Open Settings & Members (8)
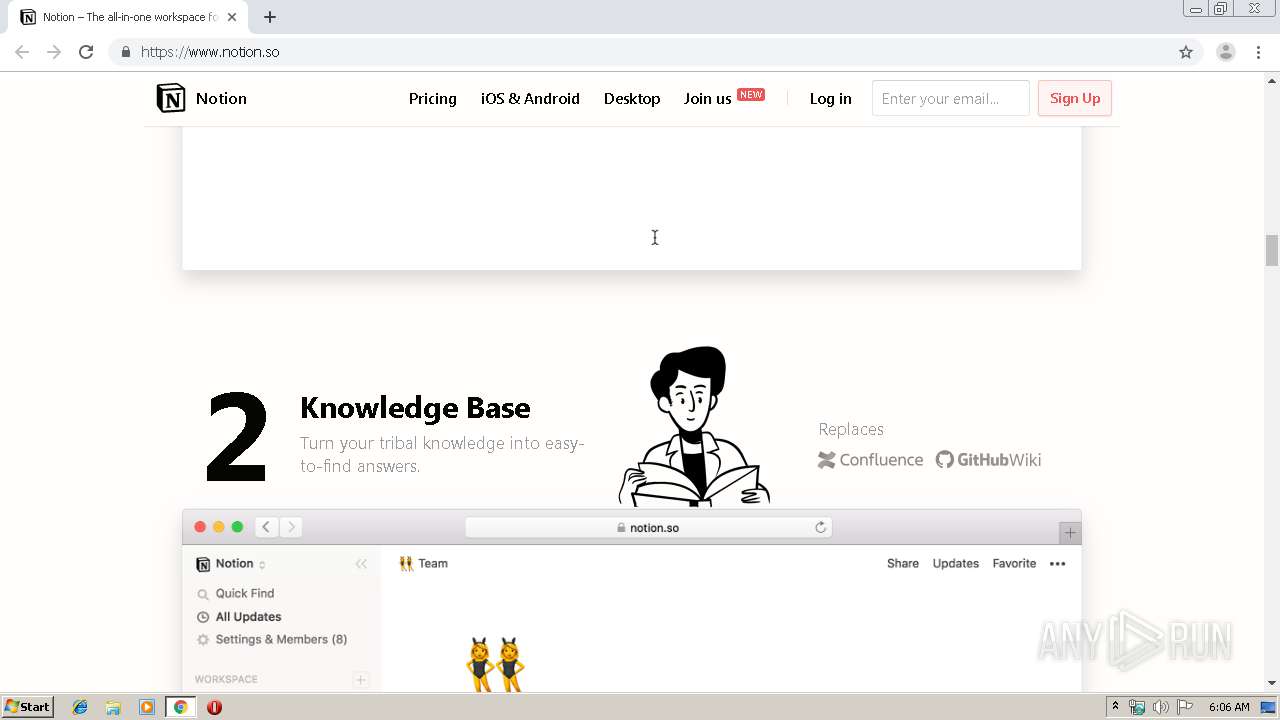 pyautogui.click(x=272, y=639)
